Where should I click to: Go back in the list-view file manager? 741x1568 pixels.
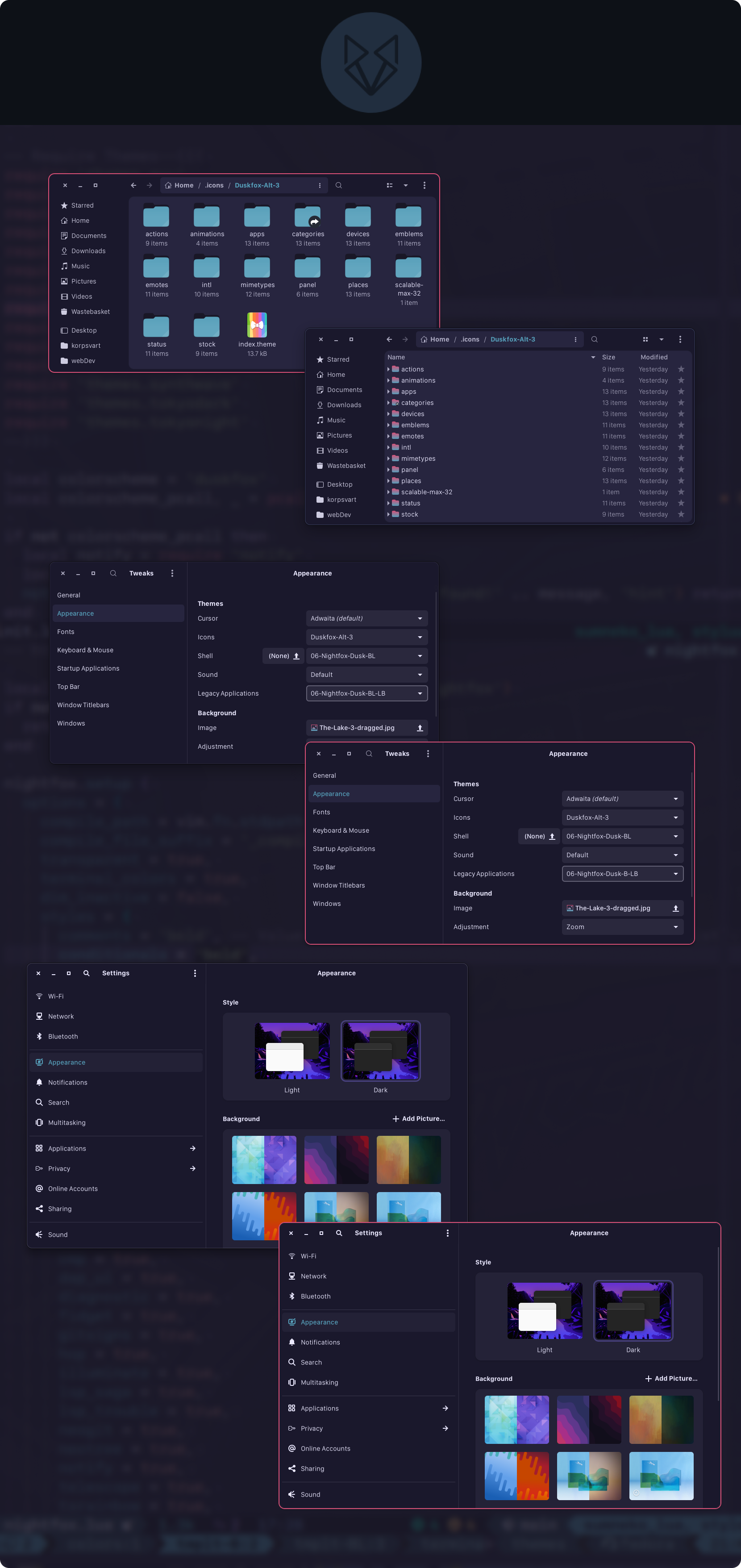coord(389,340)
